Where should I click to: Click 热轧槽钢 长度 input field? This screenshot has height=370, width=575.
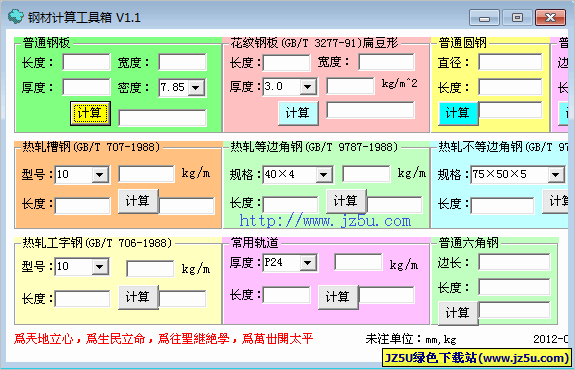[x=83, y=206]
